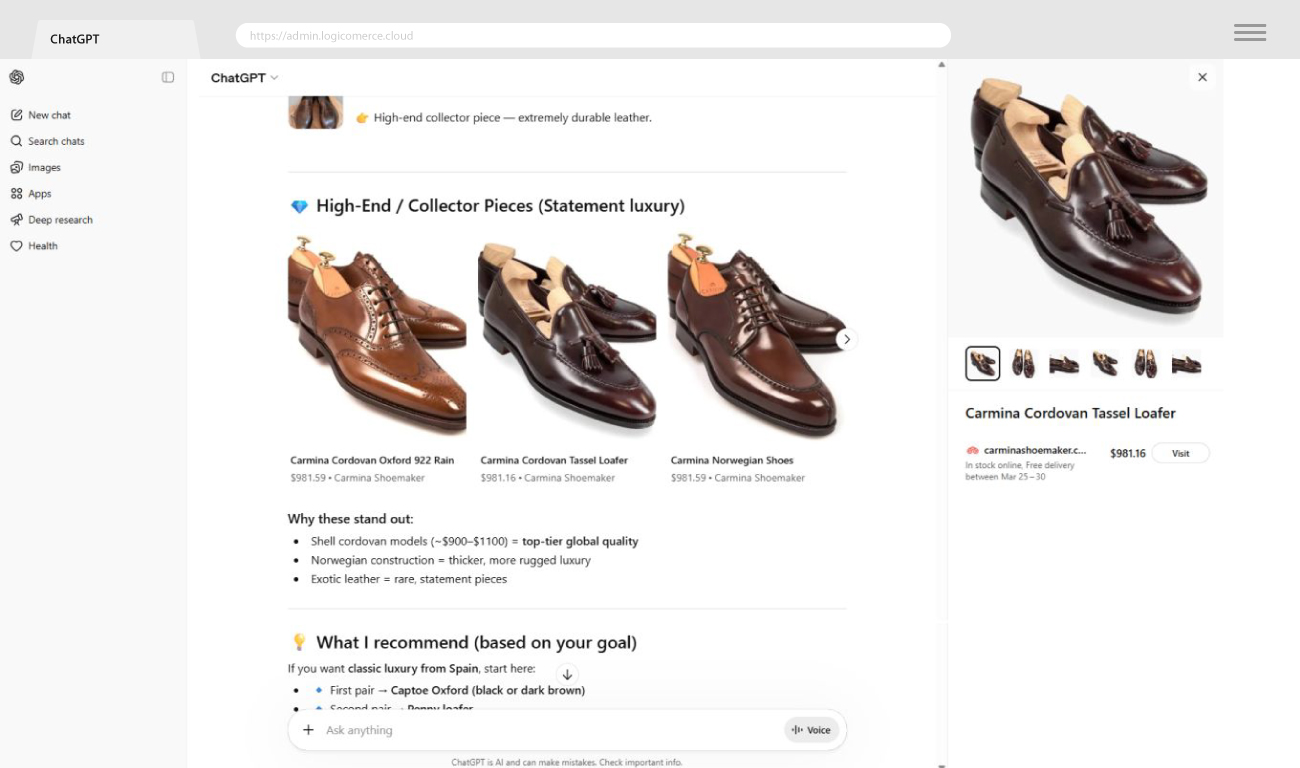Click the Visit button for the loafer

click(x=1181, y=453)
